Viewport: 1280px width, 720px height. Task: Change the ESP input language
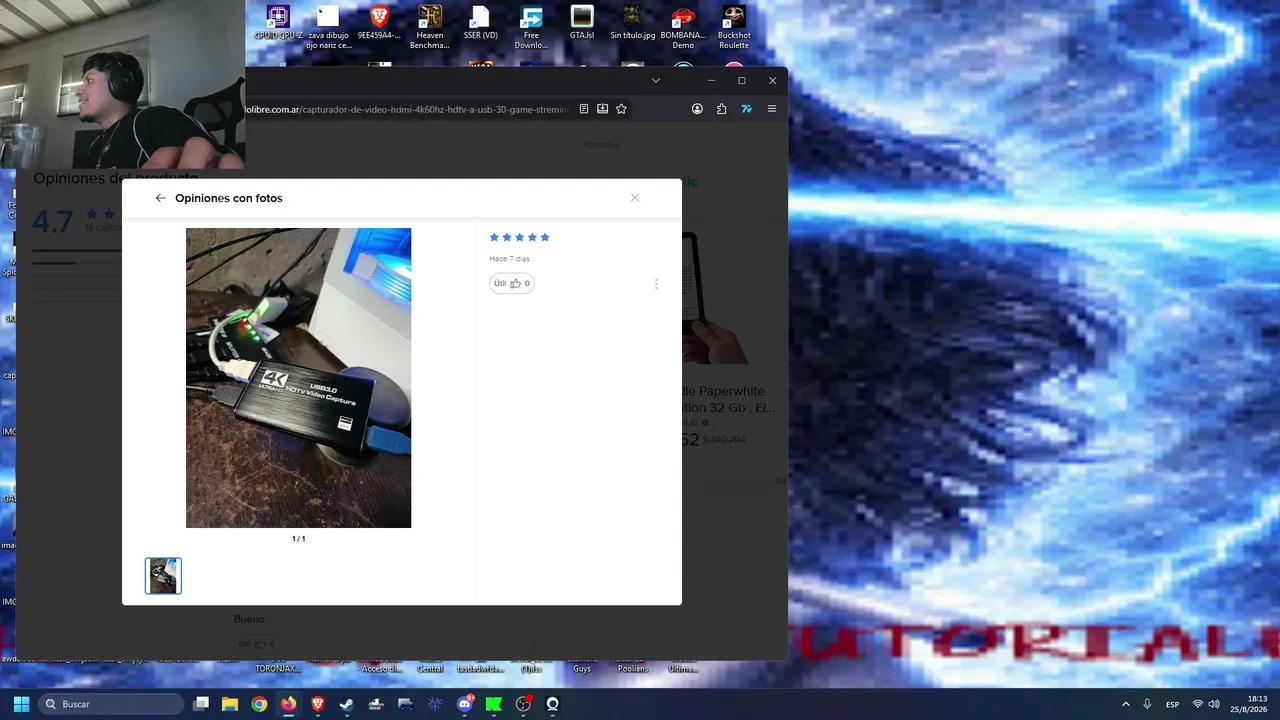pyautogui.click(x=1173, y=704)
